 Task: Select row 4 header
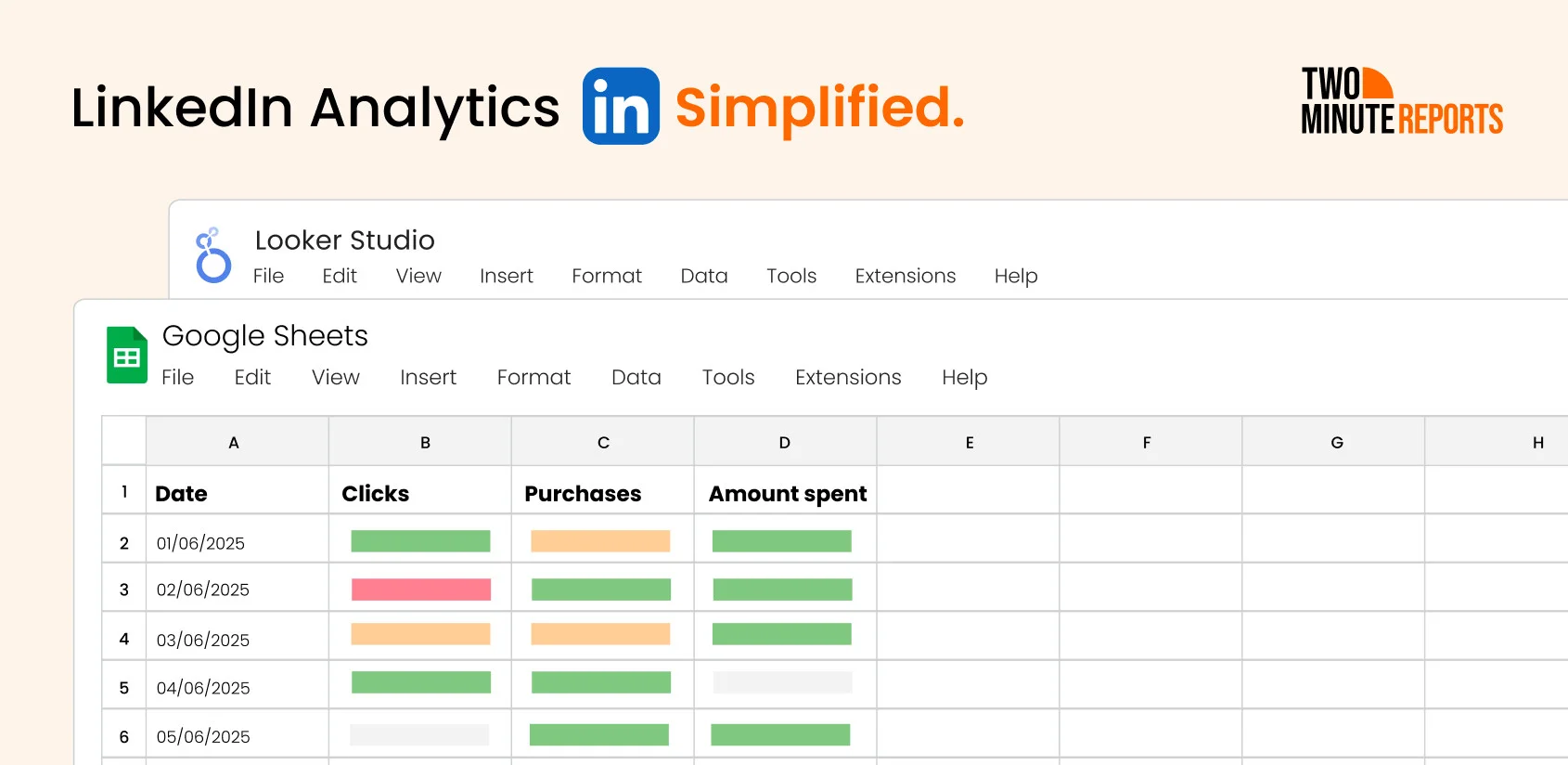point(123,636)
